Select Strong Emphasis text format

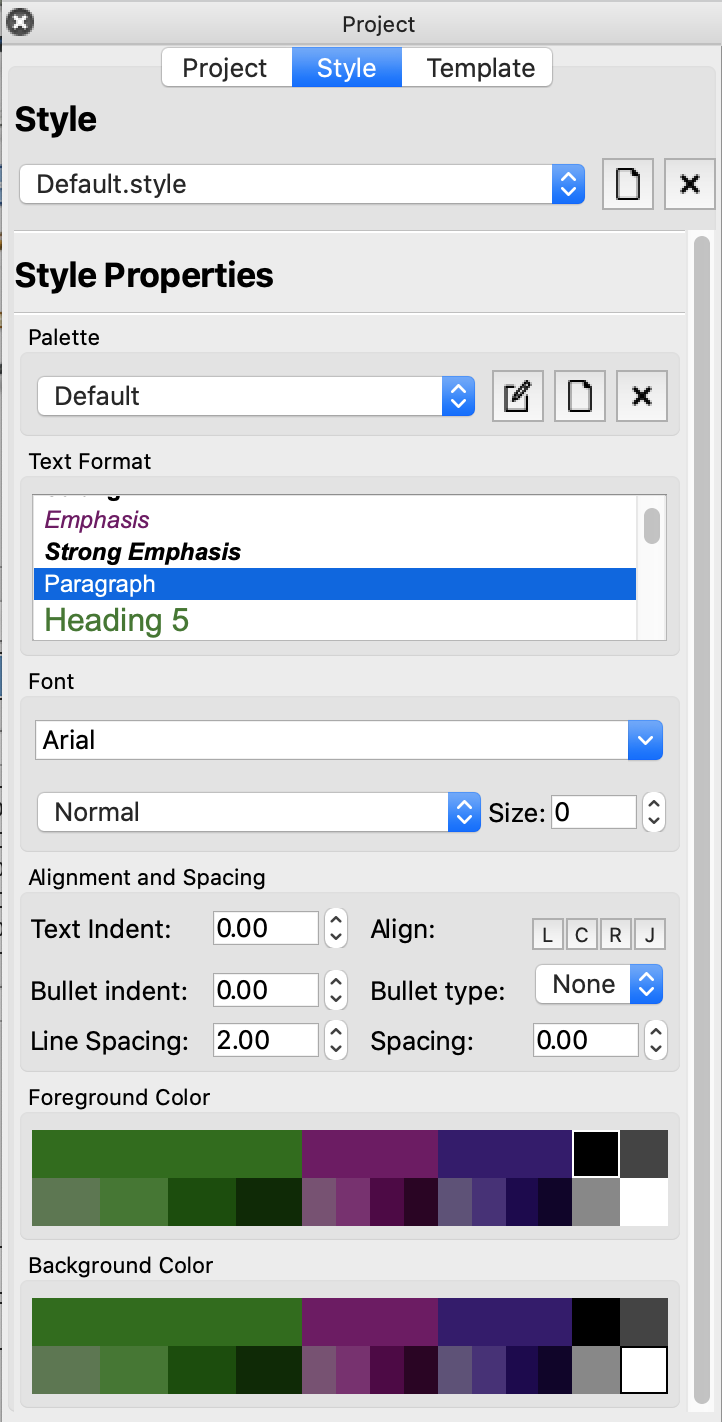[143, 552]
